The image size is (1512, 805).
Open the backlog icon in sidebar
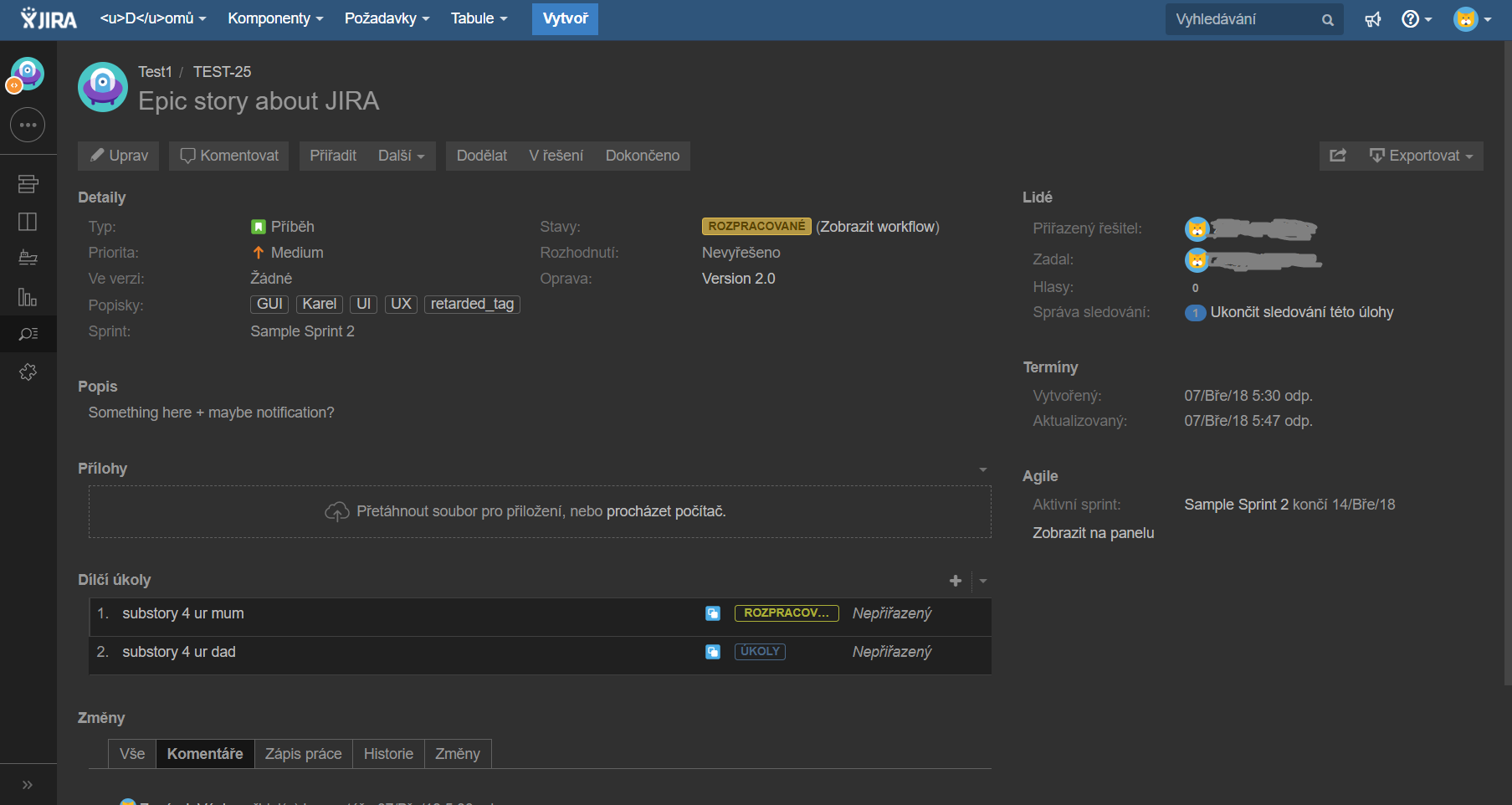click(x=28, y=183)
